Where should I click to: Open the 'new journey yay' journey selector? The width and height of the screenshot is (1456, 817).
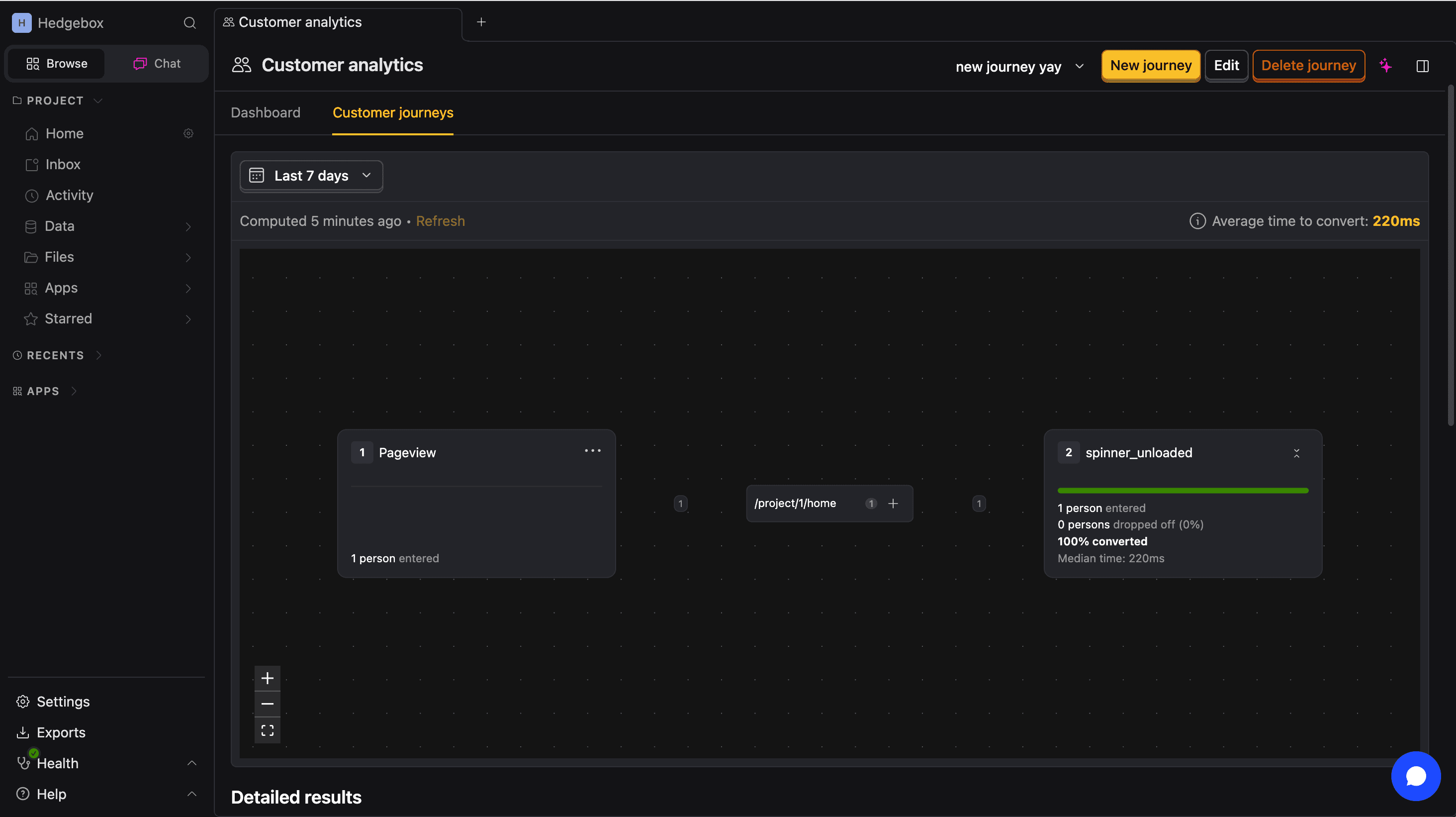[x=1019, y=66]
